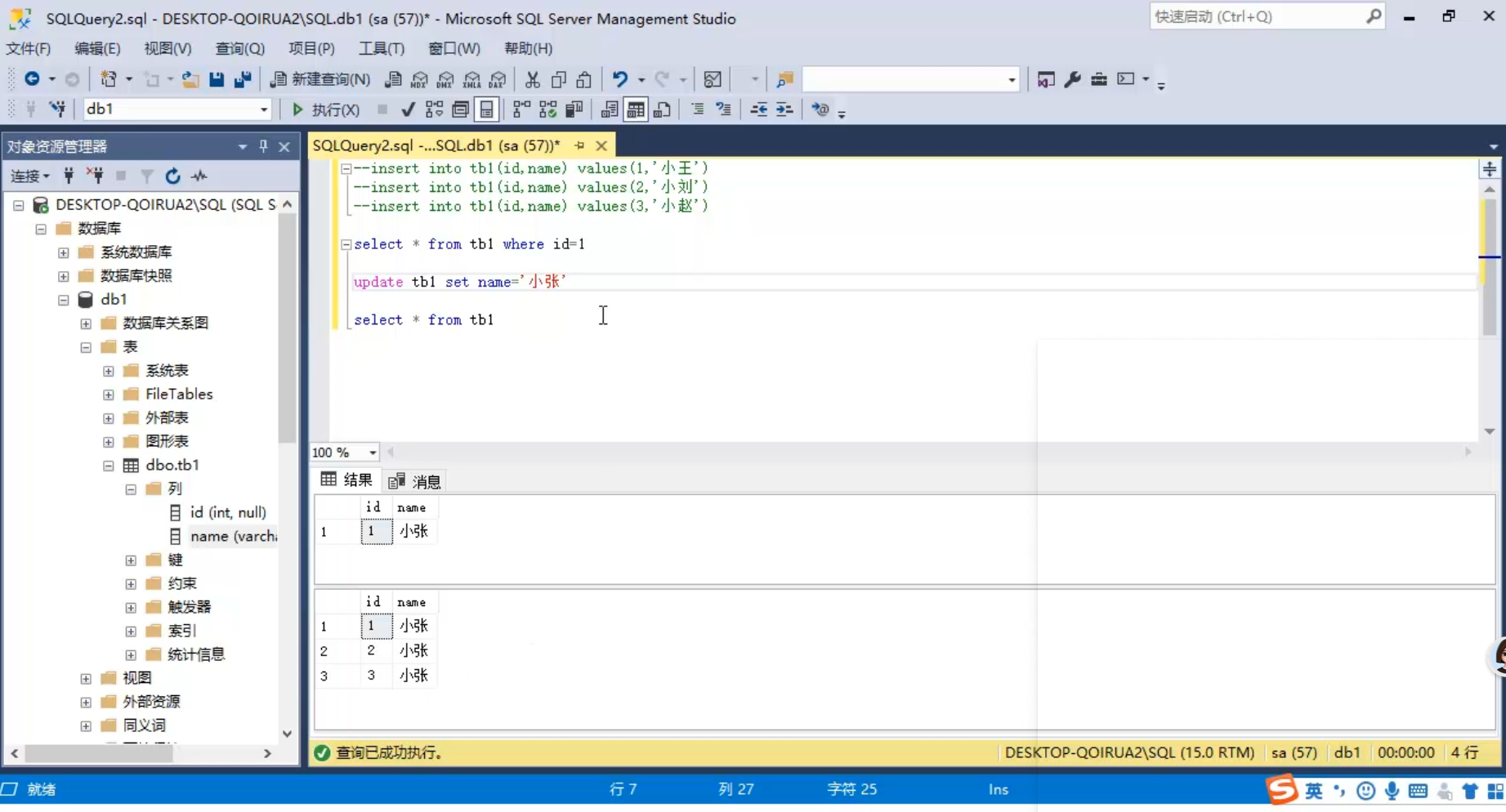The image size is (1506, 812).
Task: Cut selection with the scissors icon
Action: pyautogui.click(x=533, y=79)
